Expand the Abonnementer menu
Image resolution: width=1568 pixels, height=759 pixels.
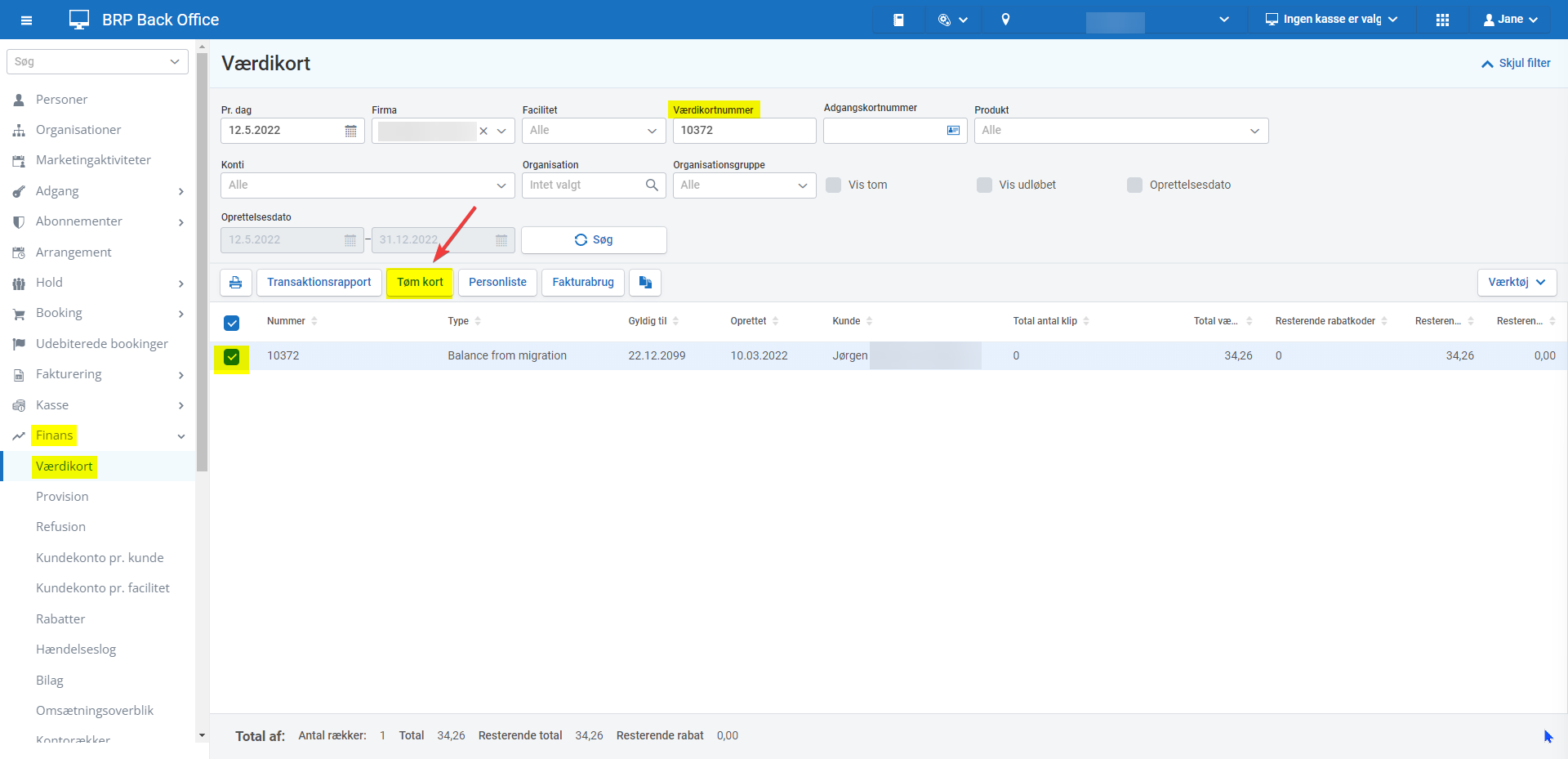point(98,221)
